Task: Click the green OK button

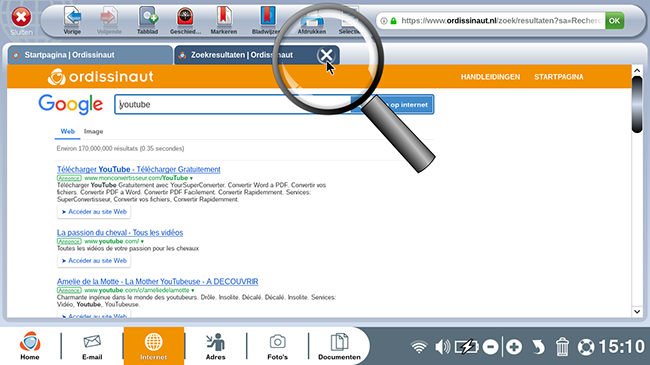Action: tap(614, 20)
